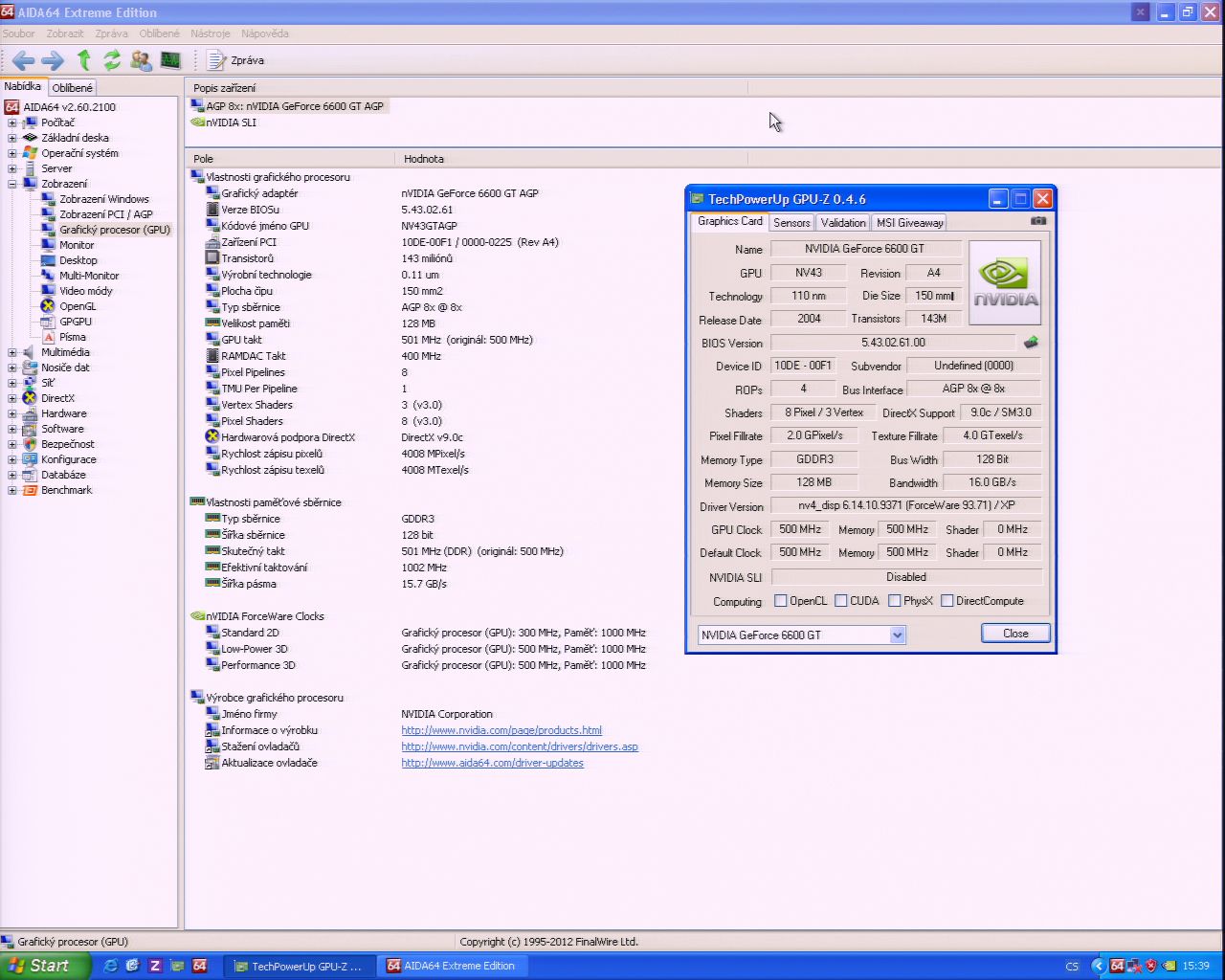Select Zobrazení Windows in the tree
This screenshot has height=980, width=1225.
tap(104, 199)
